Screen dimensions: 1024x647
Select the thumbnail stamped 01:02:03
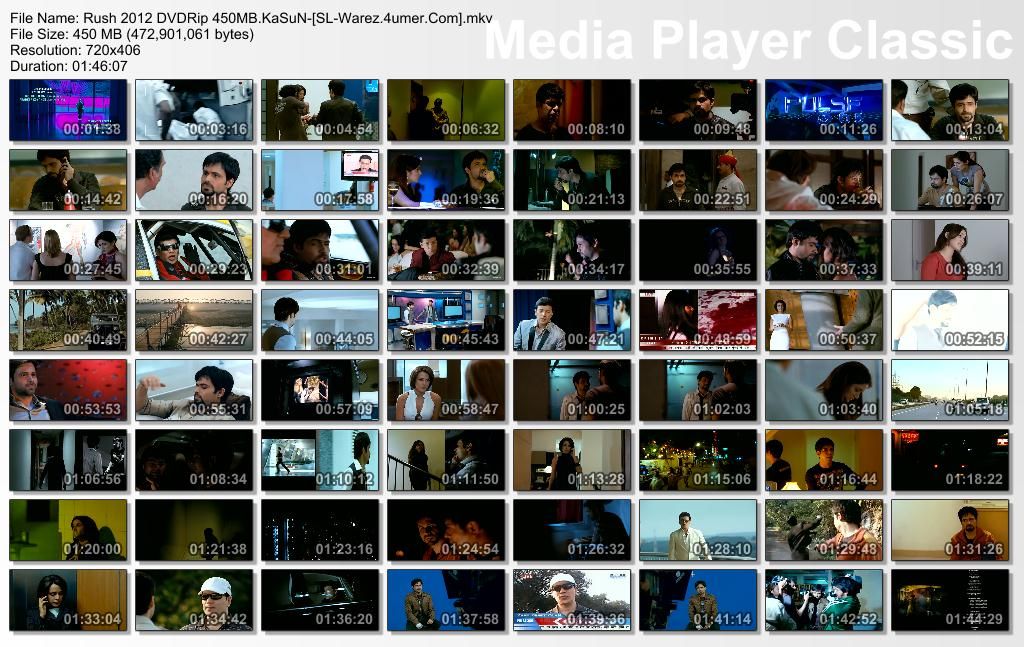point(698,390)
